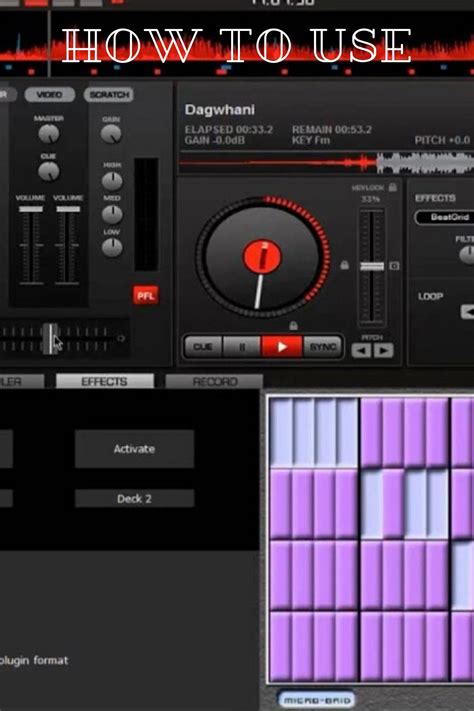Toggle the red PFL headphone button
Screen dimensions: 474x711
point(146,296)
